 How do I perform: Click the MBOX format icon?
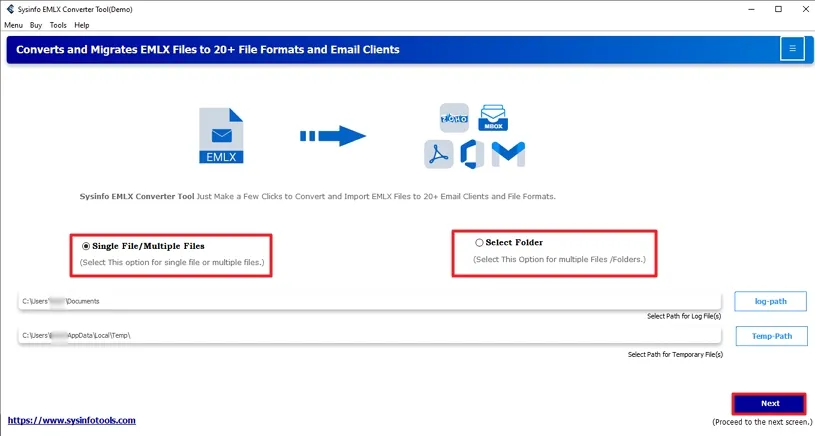point(493,117)
